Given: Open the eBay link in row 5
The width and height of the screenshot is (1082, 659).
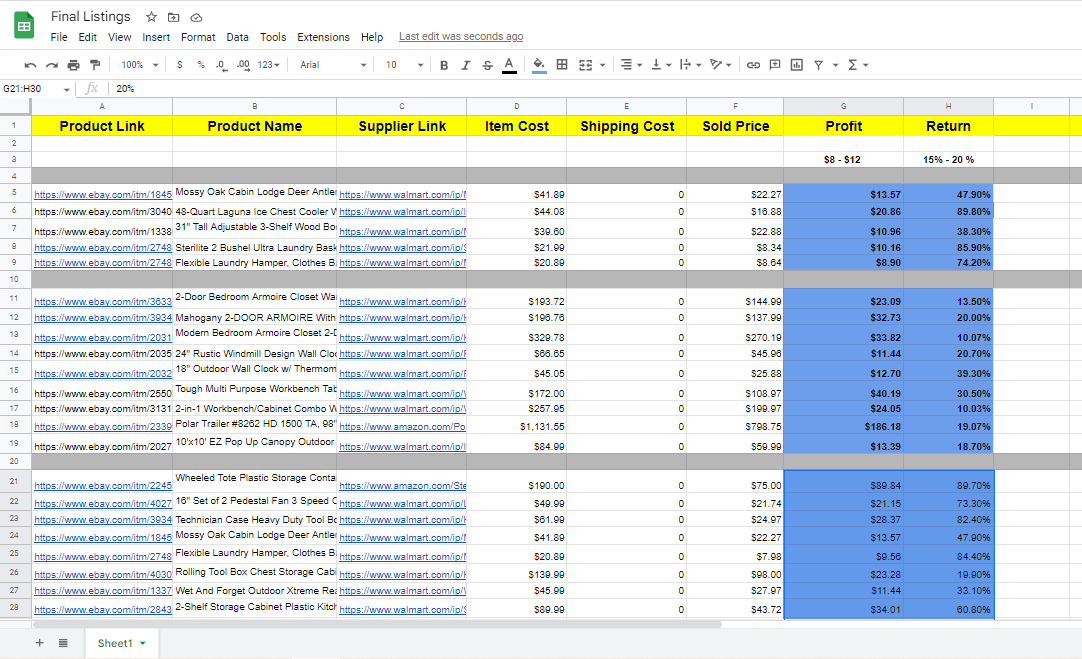Looking at the screenshot, I should (102, 195).
